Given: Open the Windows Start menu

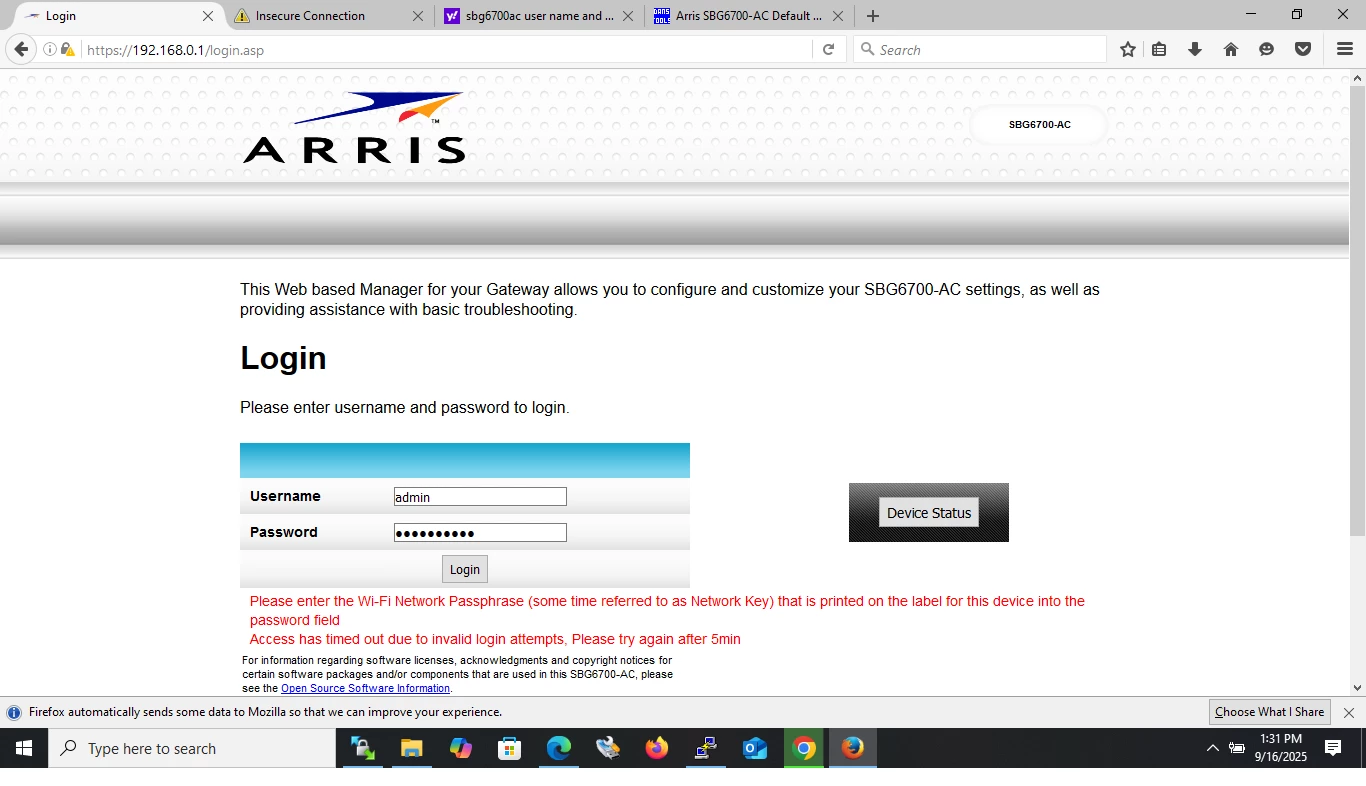Looking at the screenshot, I should point(24,748).
